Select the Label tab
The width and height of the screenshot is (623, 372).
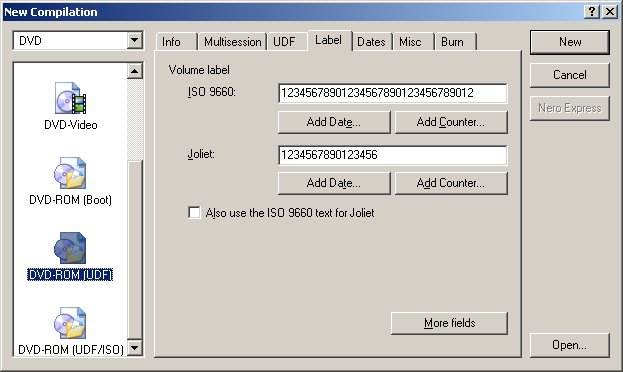tap(329, 41)
